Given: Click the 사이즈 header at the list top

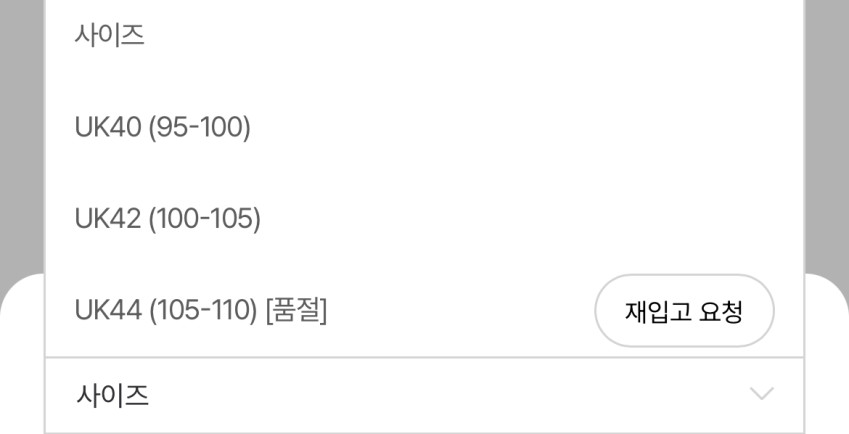Looking at the screenshot, I should (109, 35).
